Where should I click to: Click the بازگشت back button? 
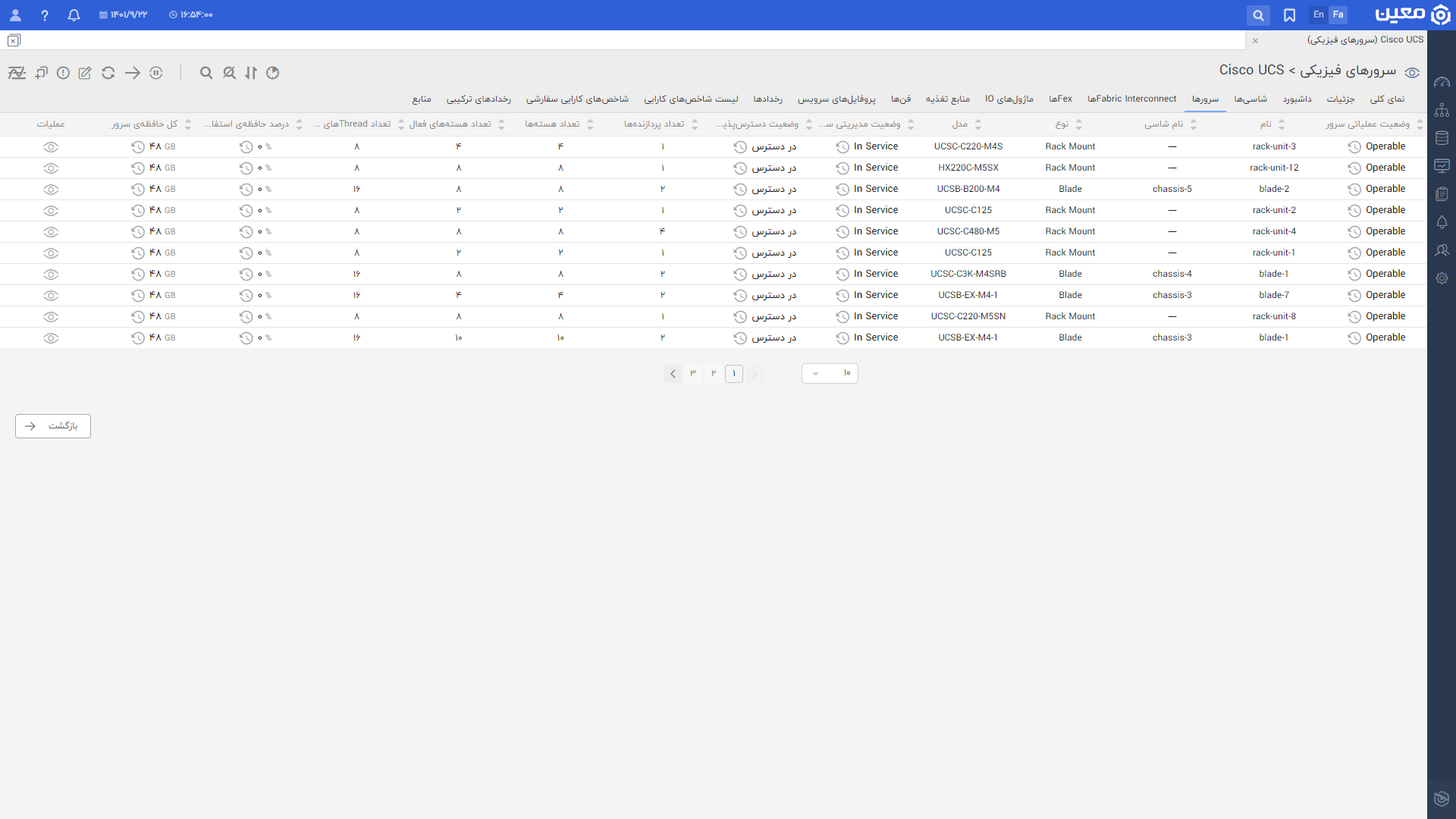[x=52, y=425]
